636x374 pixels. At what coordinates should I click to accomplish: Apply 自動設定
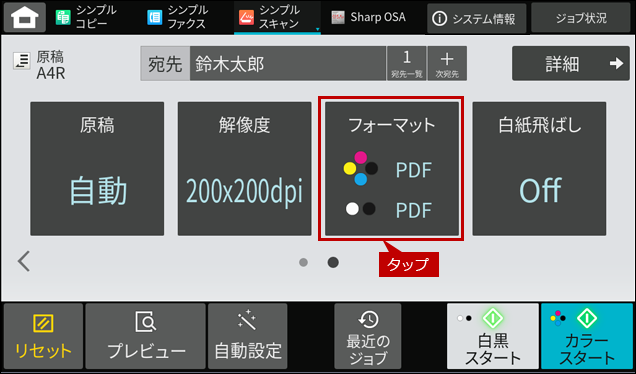(248, 336)
